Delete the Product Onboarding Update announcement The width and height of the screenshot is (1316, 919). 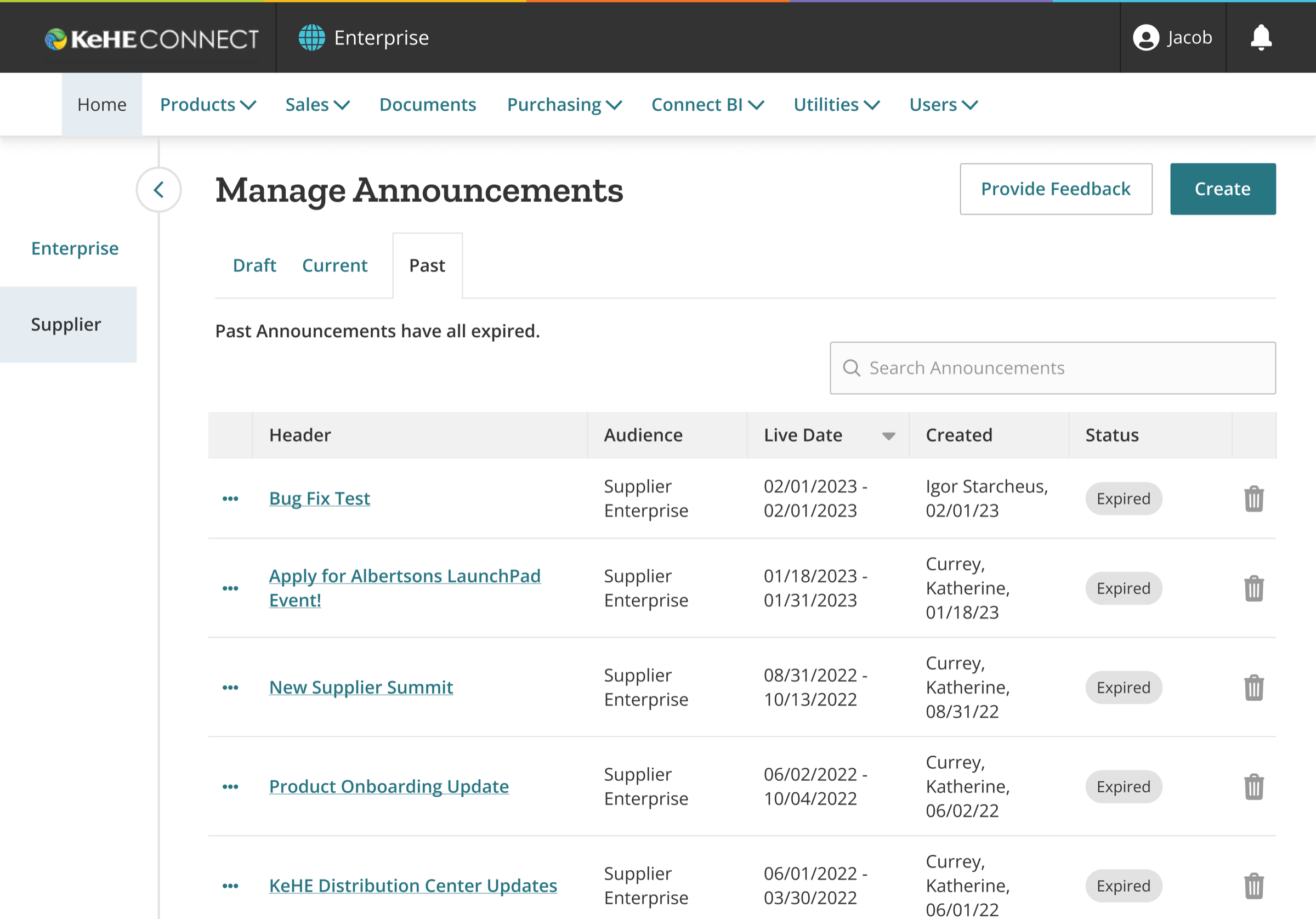[x=1254, y=786]
